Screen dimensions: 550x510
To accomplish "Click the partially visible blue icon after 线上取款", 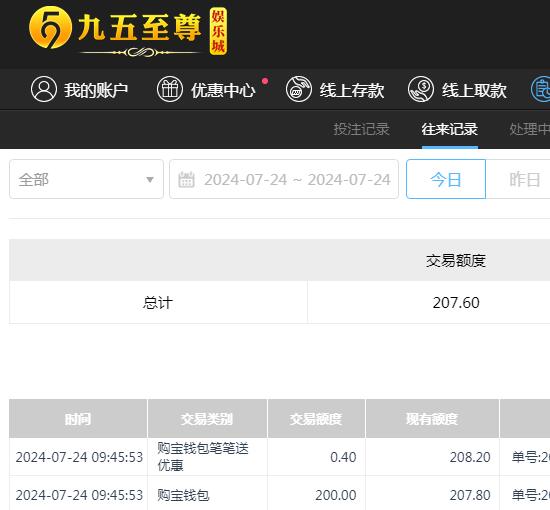I will point(540,89).
